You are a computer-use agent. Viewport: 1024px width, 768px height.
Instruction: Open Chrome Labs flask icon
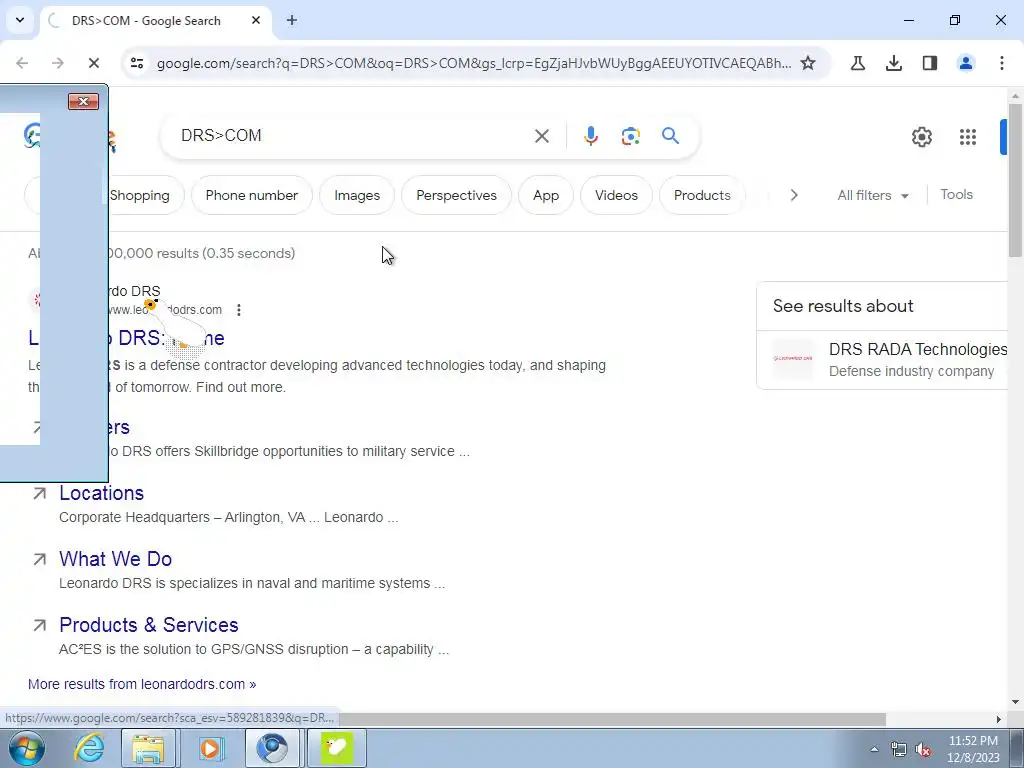[x=858, y=63]
